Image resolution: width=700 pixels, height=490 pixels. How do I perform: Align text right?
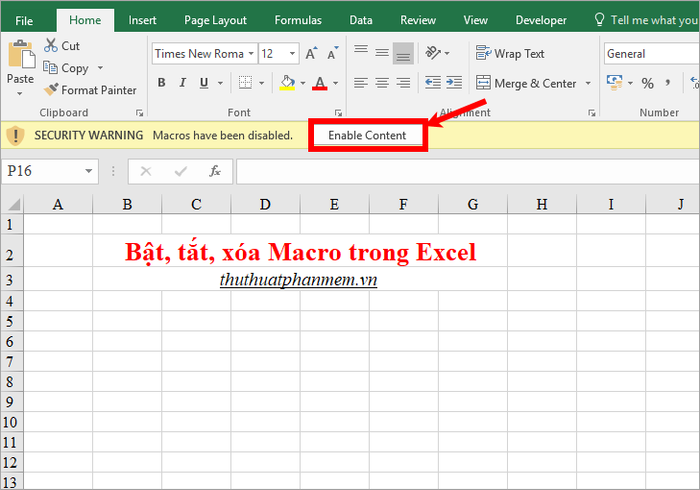(x=403, y=83)
